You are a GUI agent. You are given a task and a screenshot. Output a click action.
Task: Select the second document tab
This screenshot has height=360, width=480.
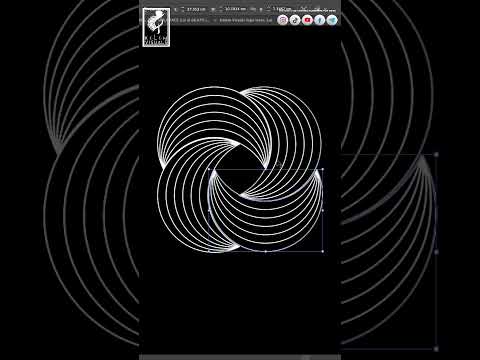pos(245,20)
